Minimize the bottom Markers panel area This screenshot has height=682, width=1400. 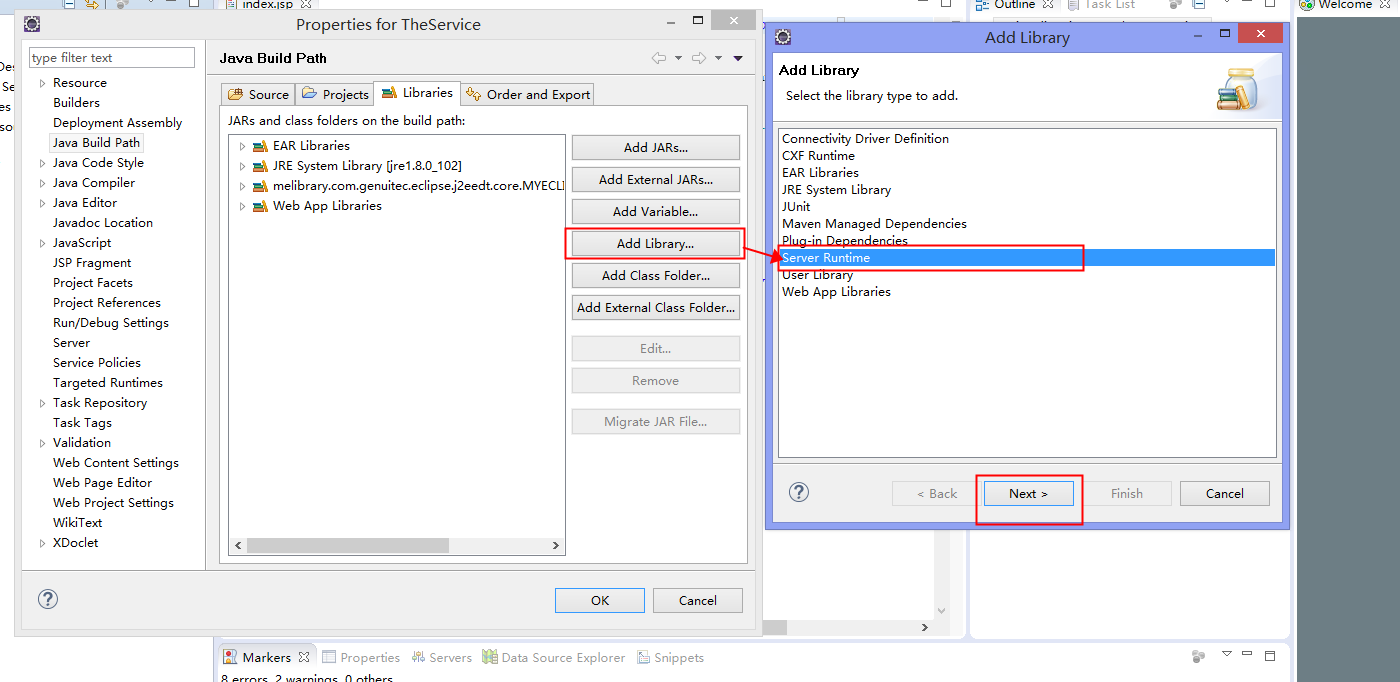click(1246, 655)
